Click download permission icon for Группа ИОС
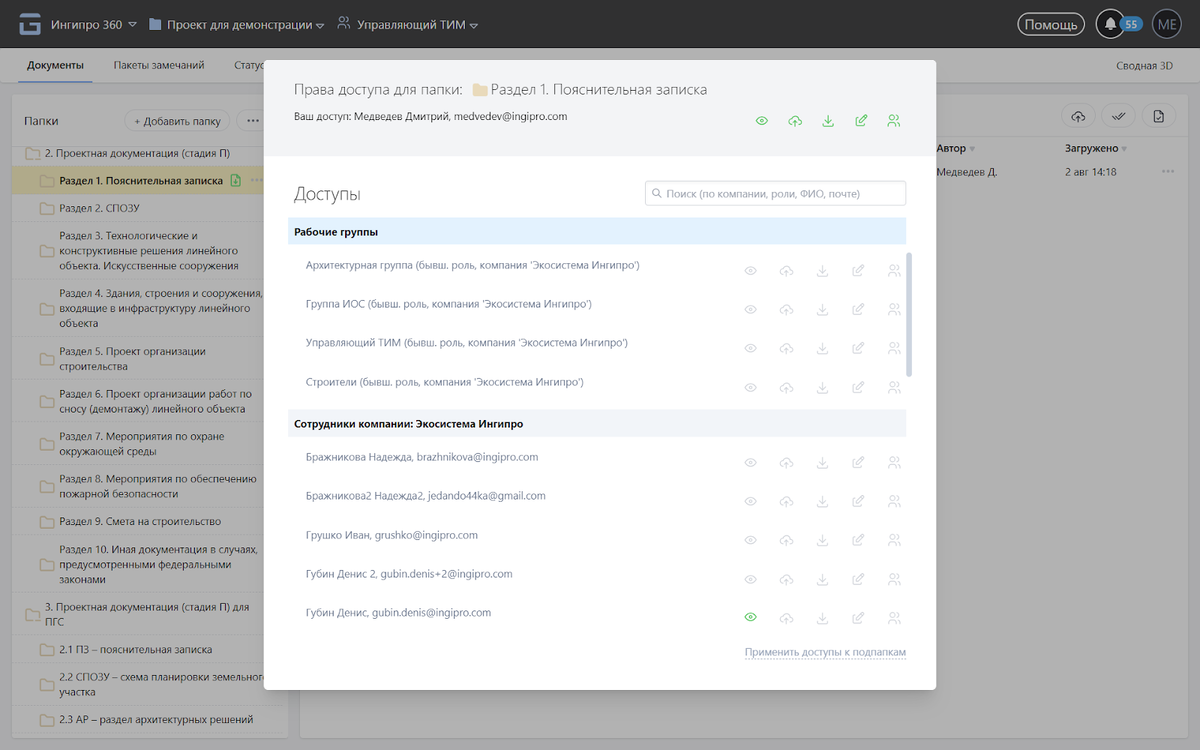Screen dimensions: 1200x750 pos(822,310)
